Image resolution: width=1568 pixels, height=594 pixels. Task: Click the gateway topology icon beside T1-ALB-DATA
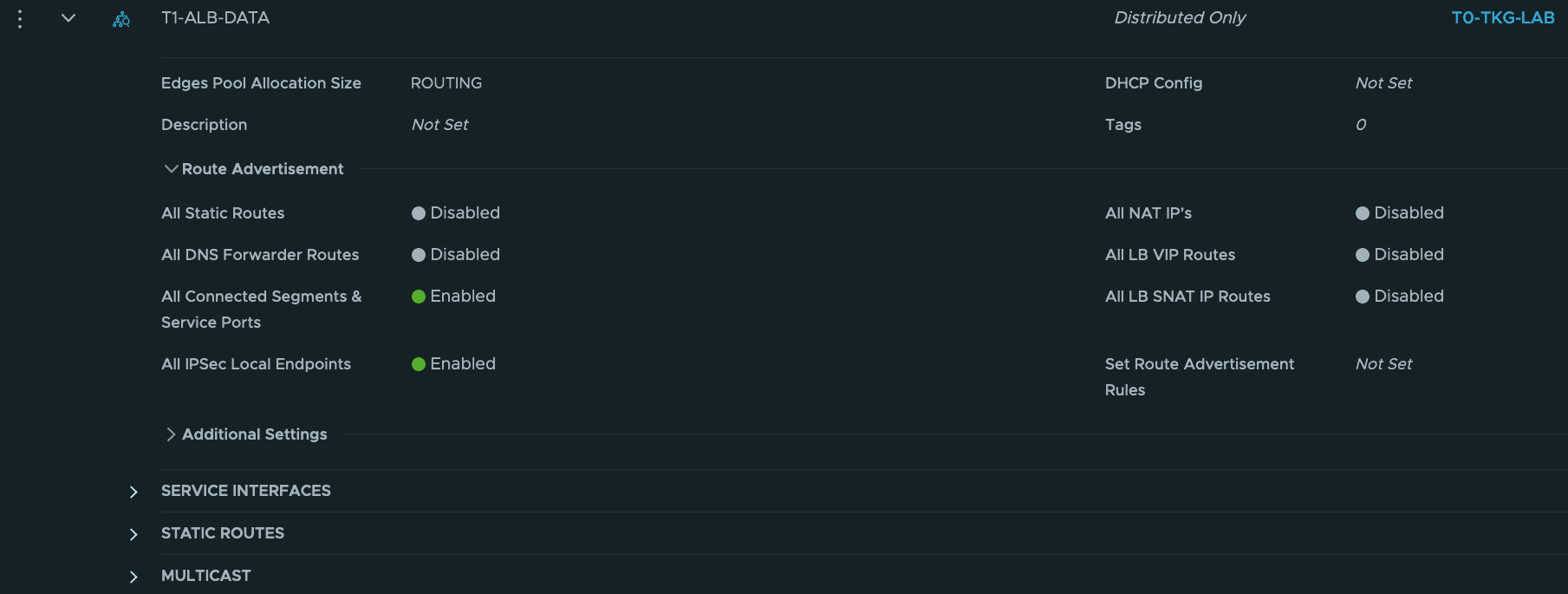(x=121, y=17)
